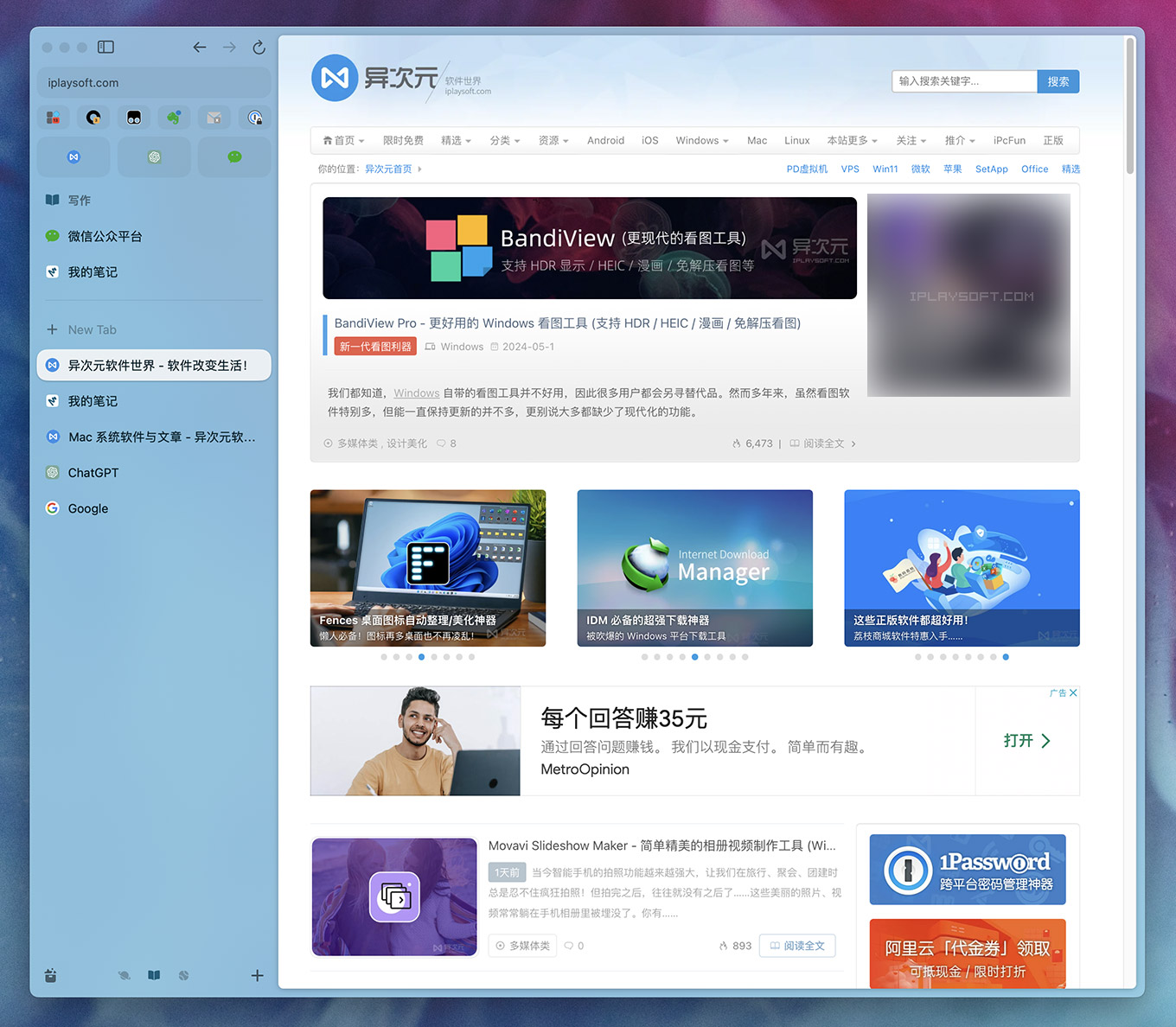
Task: Open the WeChat pinned icon in sidebar
Action: [x=234, y=156]
